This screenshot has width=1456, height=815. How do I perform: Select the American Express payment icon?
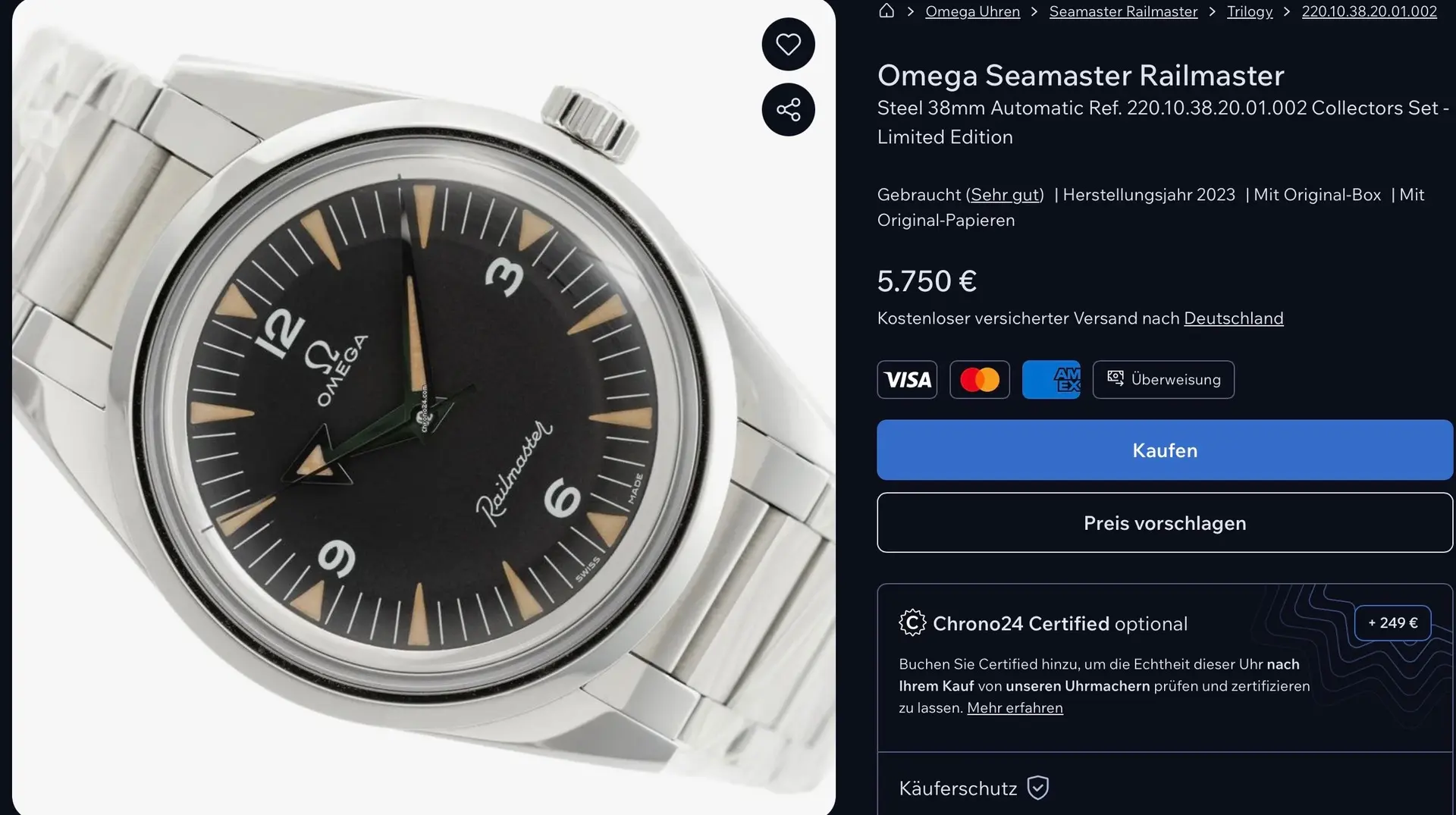click(x=1051, y=379)
